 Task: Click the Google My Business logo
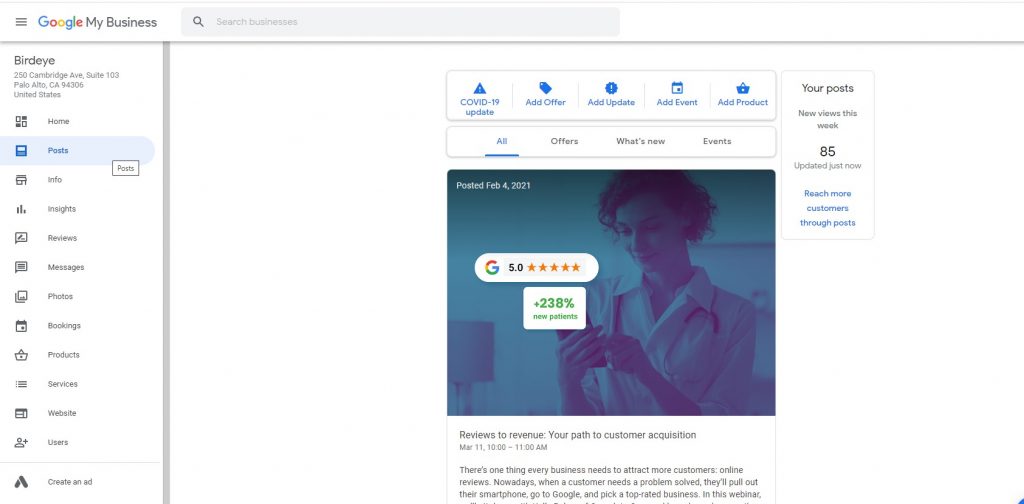coord(97,22)
